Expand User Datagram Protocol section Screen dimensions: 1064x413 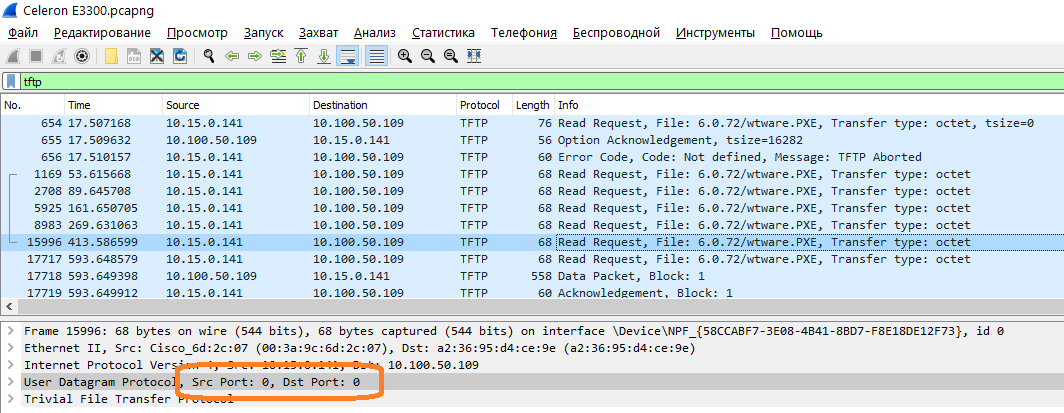pyautogui.click(x=11, y=382)
